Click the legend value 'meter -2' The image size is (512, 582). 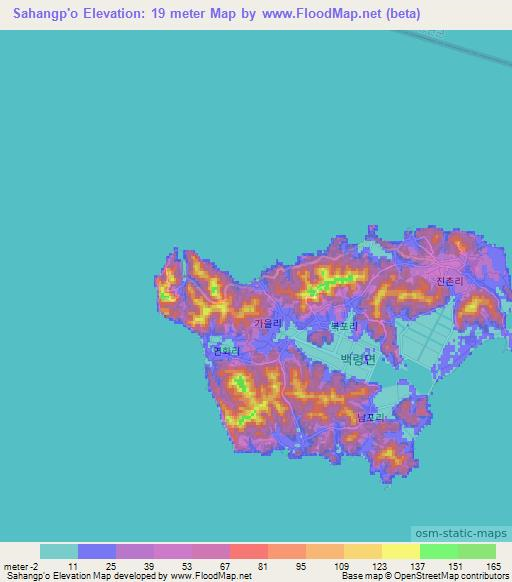click(x=21, y=567)
